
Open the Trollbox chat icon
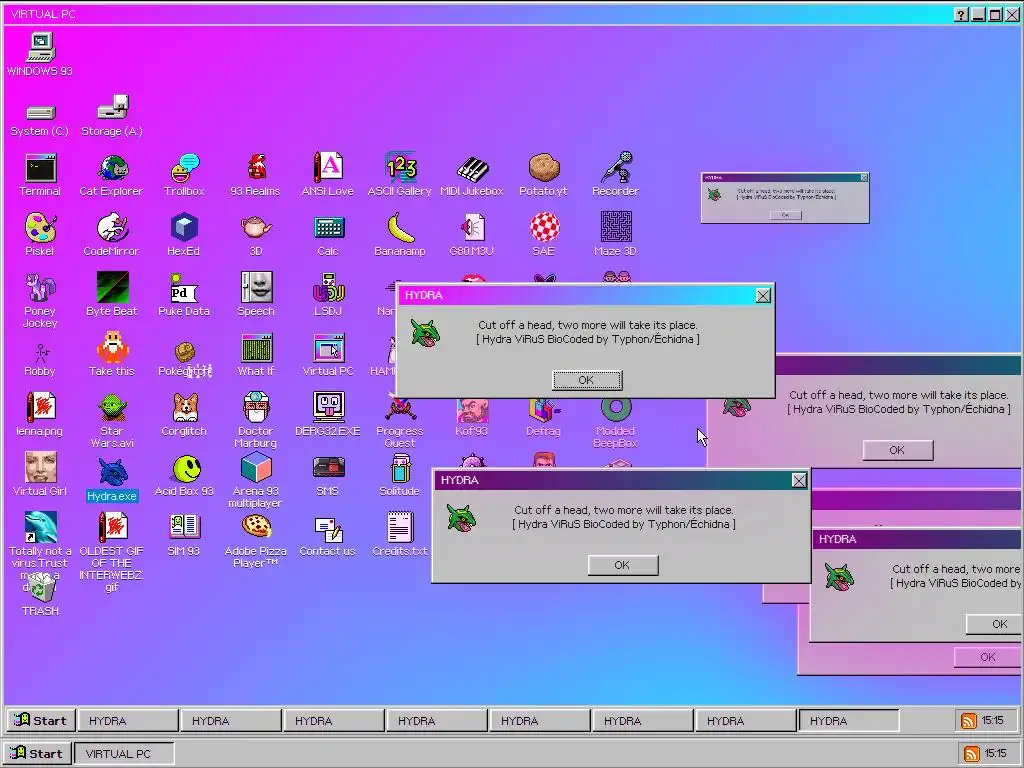tap(184, 168)
